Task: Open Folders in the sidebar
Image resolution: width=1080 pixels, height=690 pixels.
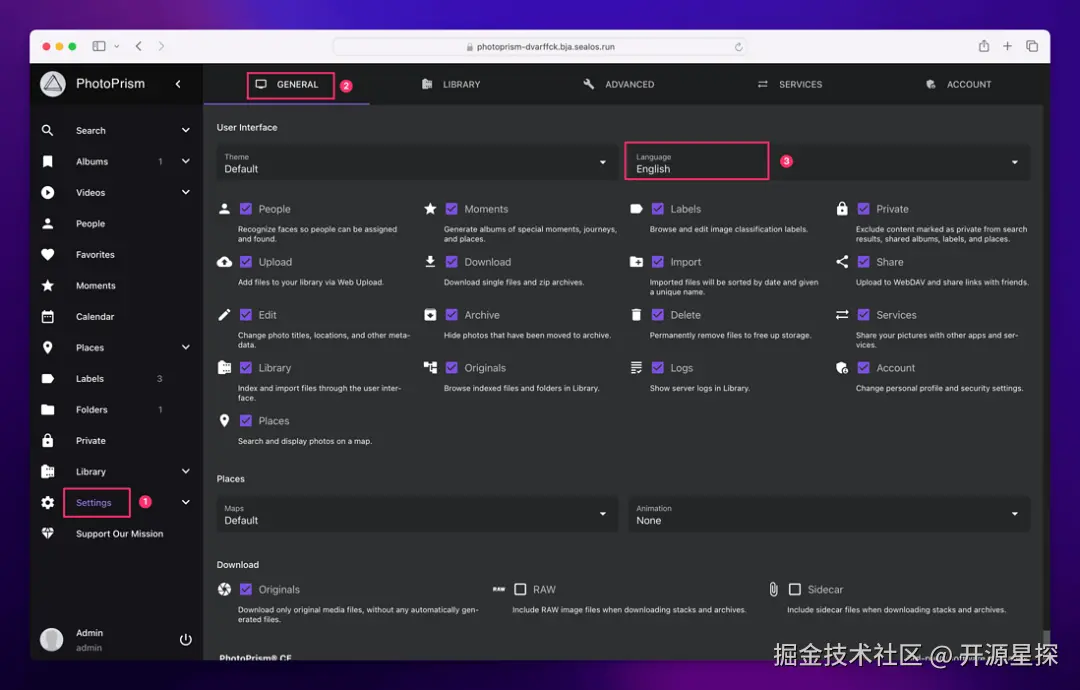Action: 92,410
